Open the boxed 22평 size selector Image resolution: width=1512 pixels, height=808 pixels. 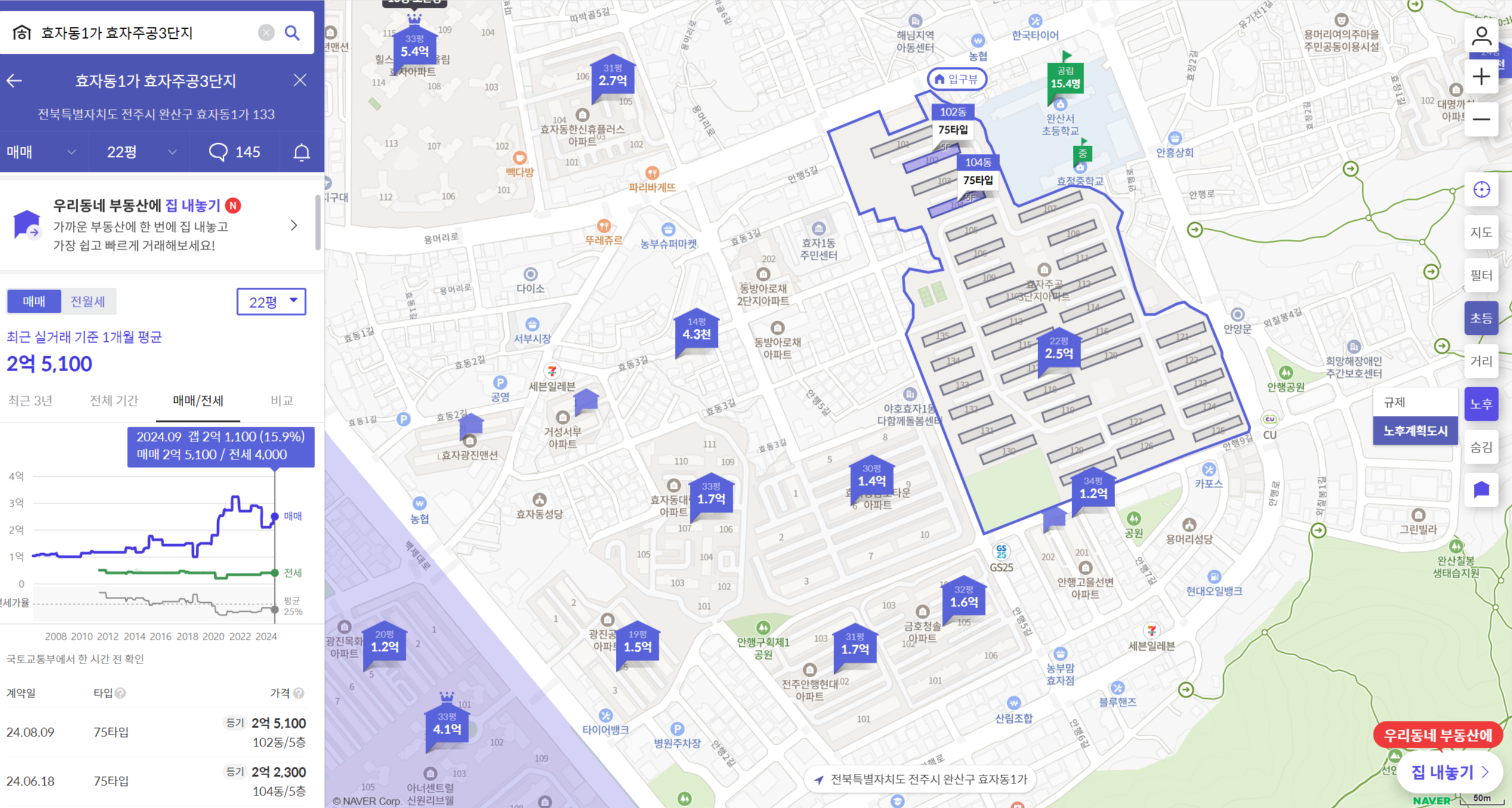pos(271,302)
